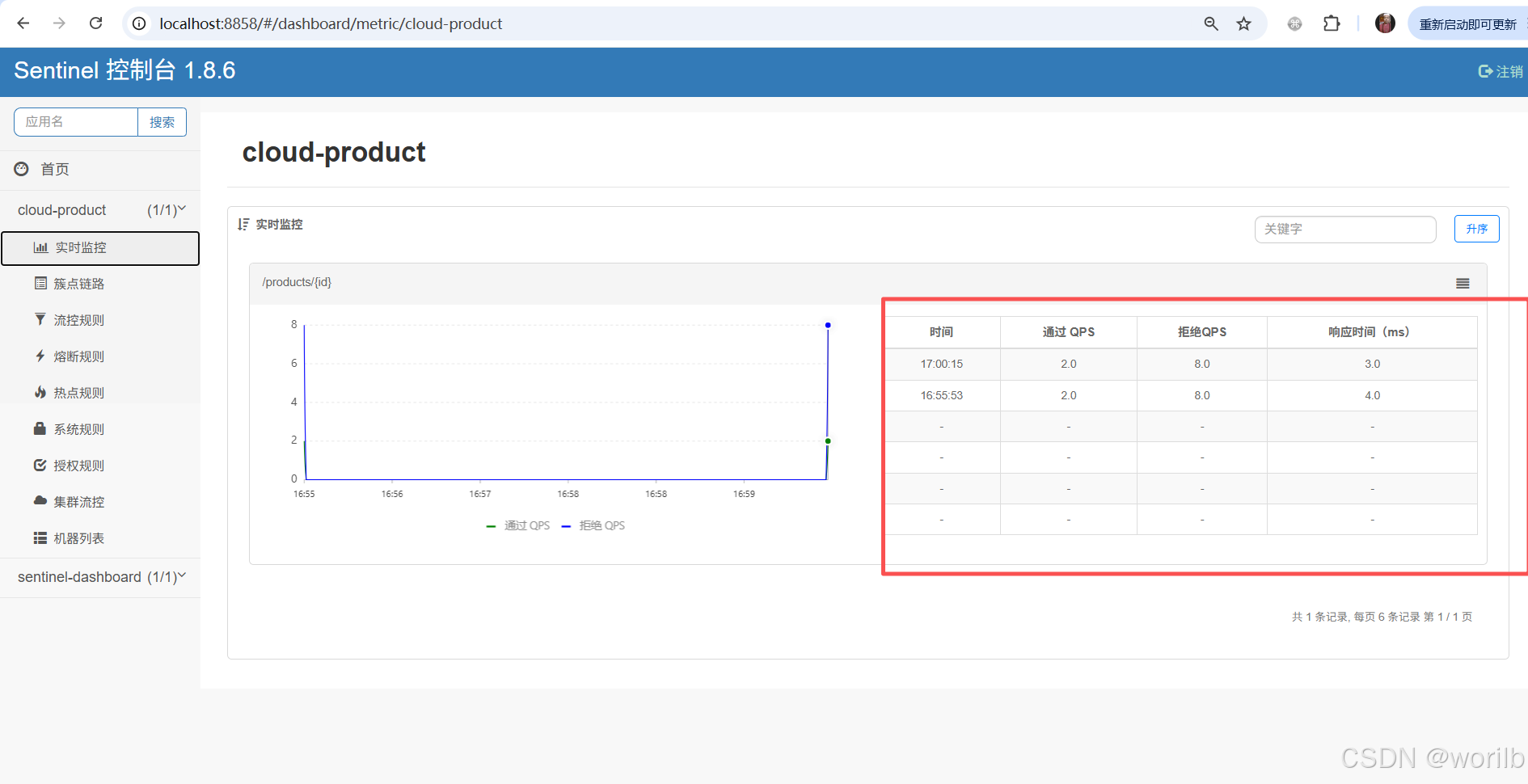Click the 时间 column header

[942, 332]
